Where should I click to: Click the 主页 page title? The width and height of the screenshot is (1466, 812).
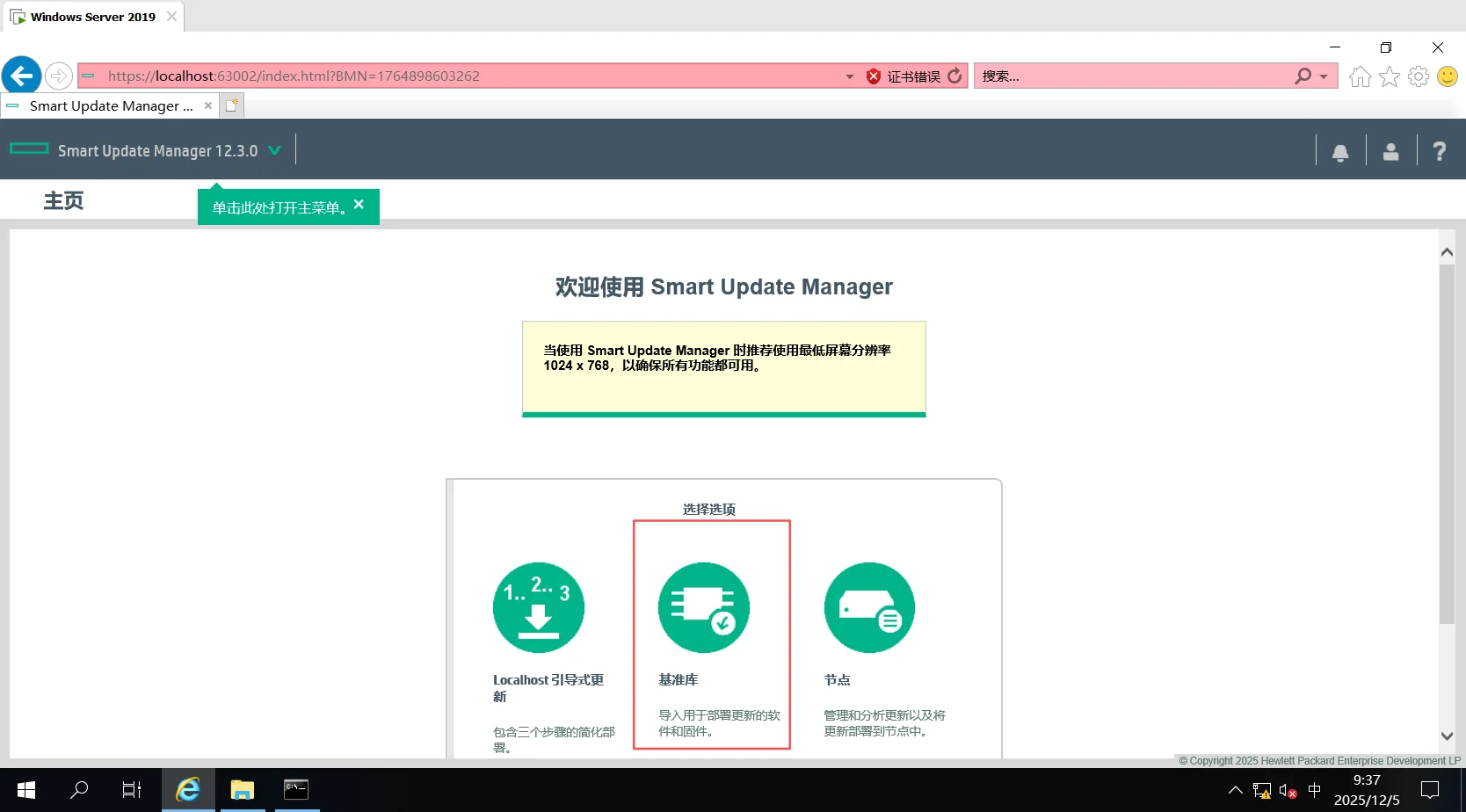(x=64, y=200)
